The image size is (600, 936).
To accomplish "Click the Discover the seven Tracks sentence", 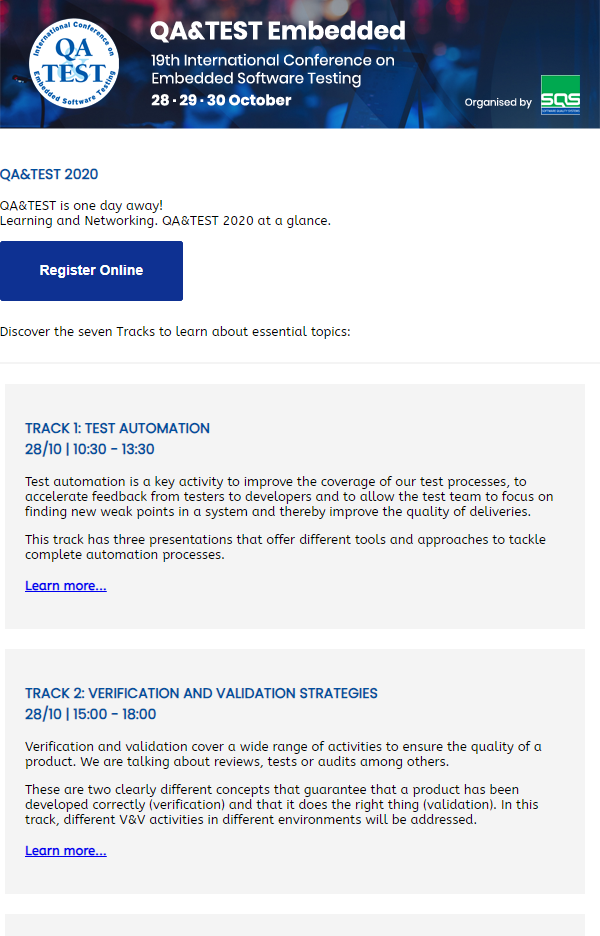I will coord(176,331).
